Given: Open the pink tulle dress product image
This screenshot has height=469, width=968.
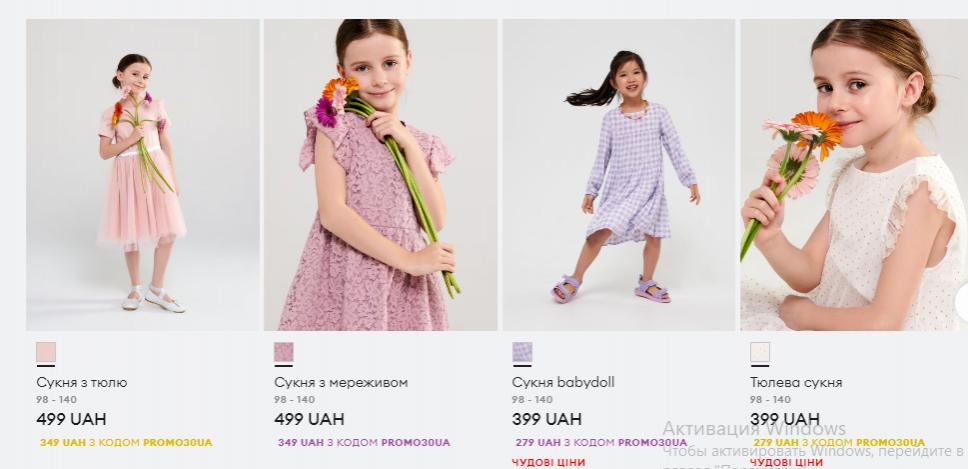Looking at the screenshot, I should pos(143,175).
